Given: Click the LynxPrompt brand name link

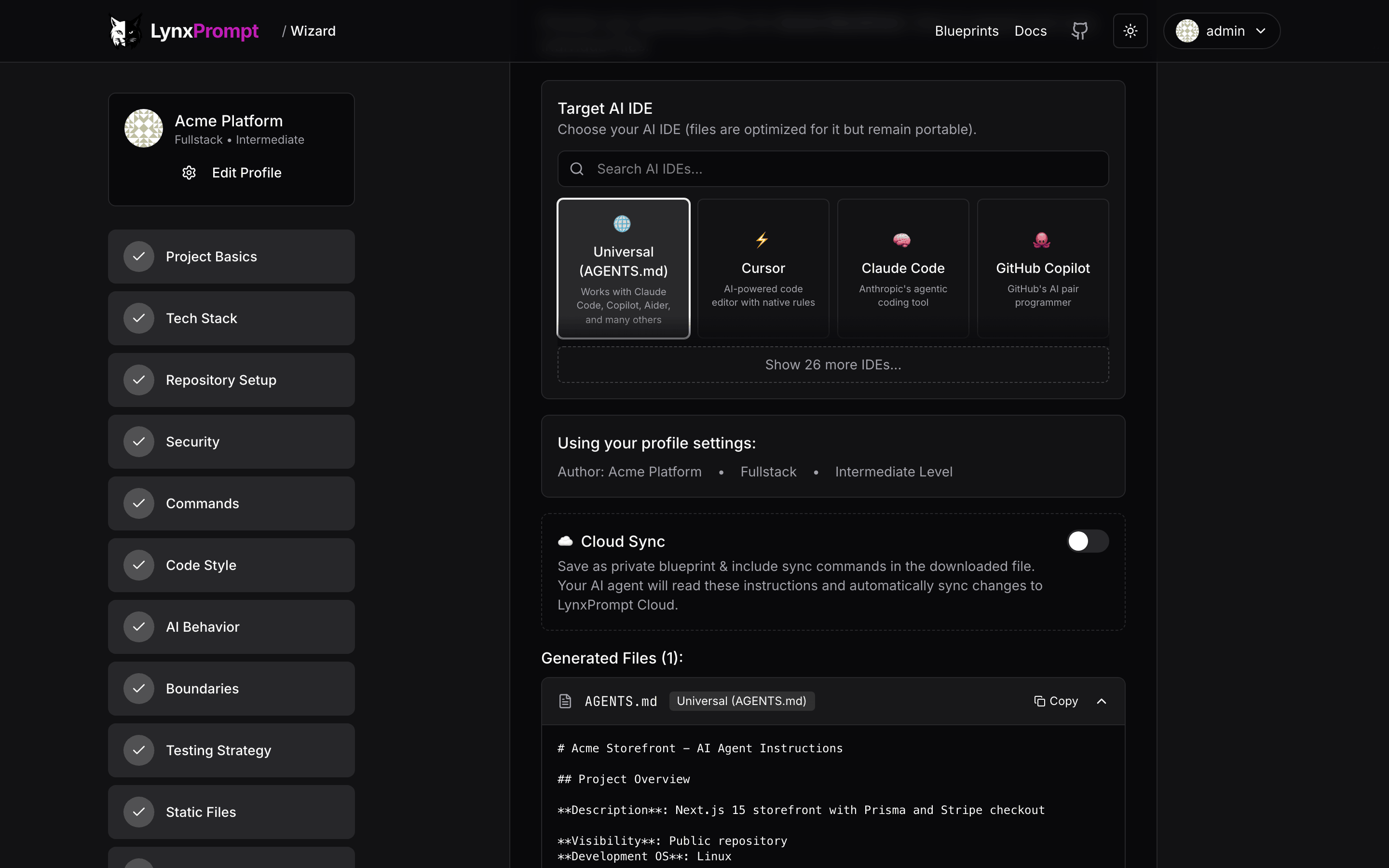Looking at the screenshot, I should (204, 31).
